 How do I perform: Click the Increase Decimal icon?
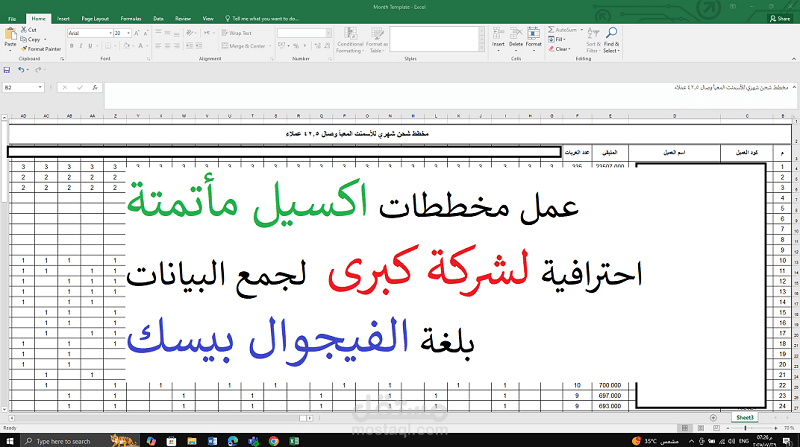click(317, 46)
